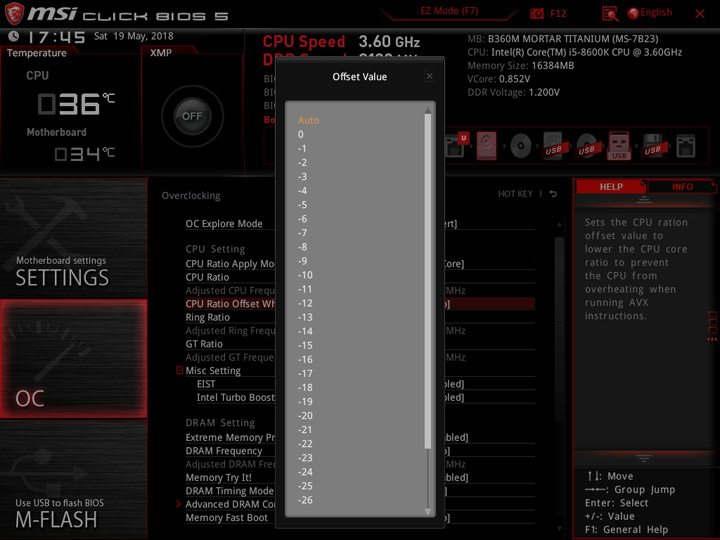Choose offset value -17
The width and height of the screenshot is (720, 540).
click(x=305, y=373)
